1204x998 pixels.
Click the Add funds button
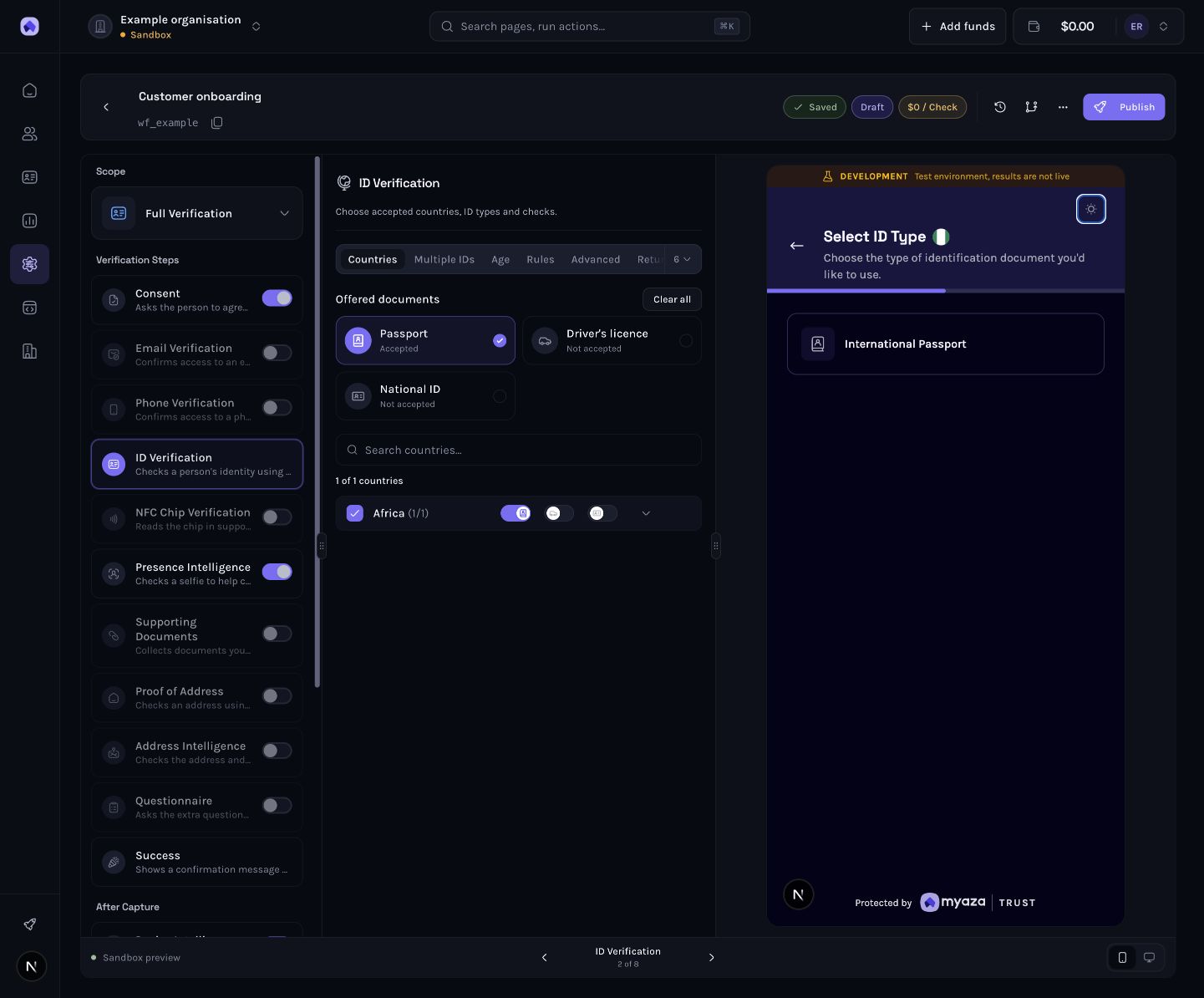pyautogui.click(x=958, y=27)
